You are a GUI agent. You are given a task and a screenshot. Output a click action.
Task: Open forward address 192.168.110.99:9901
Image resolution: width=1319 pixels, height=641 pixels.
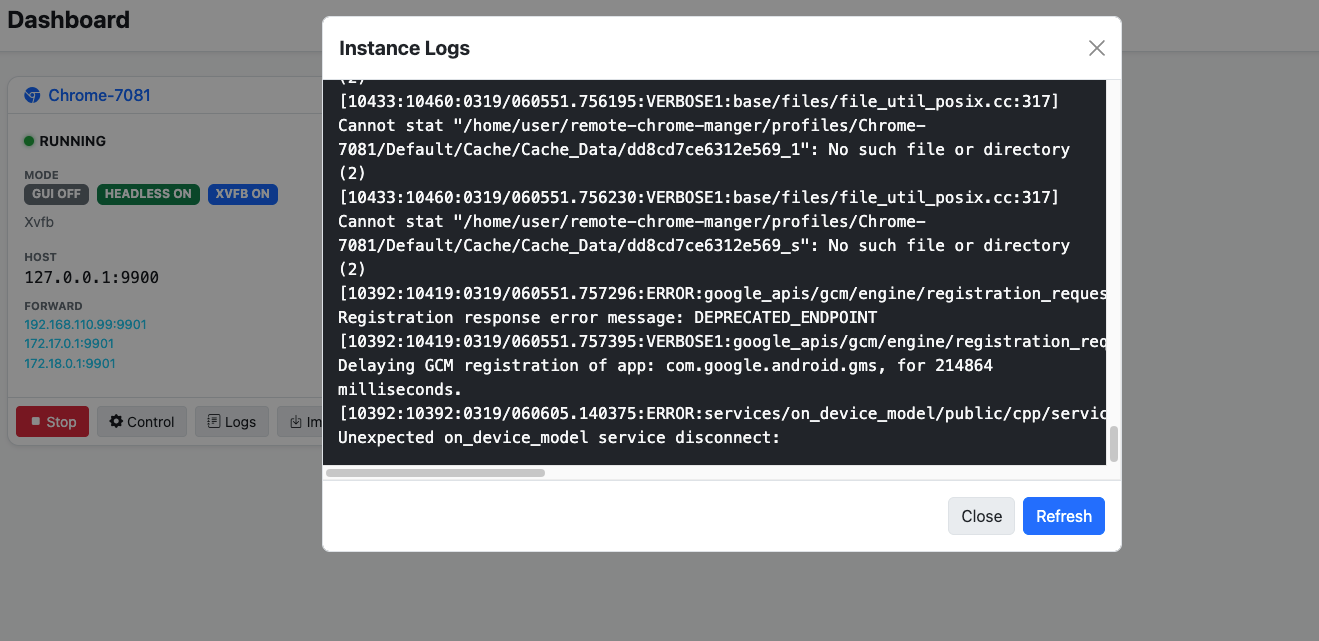click(x=85, y=324)
